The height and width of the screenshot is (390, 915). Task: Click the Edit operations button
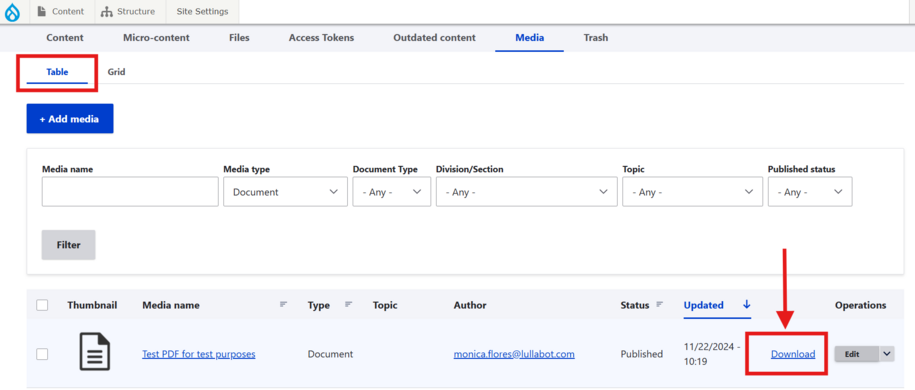(x=856, y=354)
